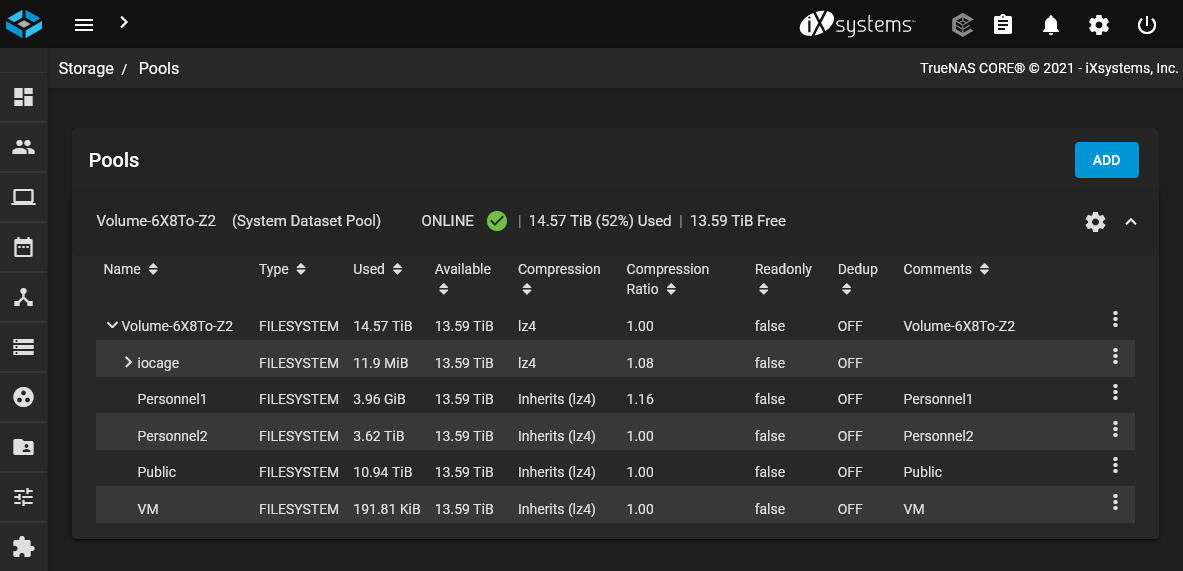Open Services from sidebar sliders icon
The height and width of the screenshot is (571, 1183).
(x=23, y=497)
